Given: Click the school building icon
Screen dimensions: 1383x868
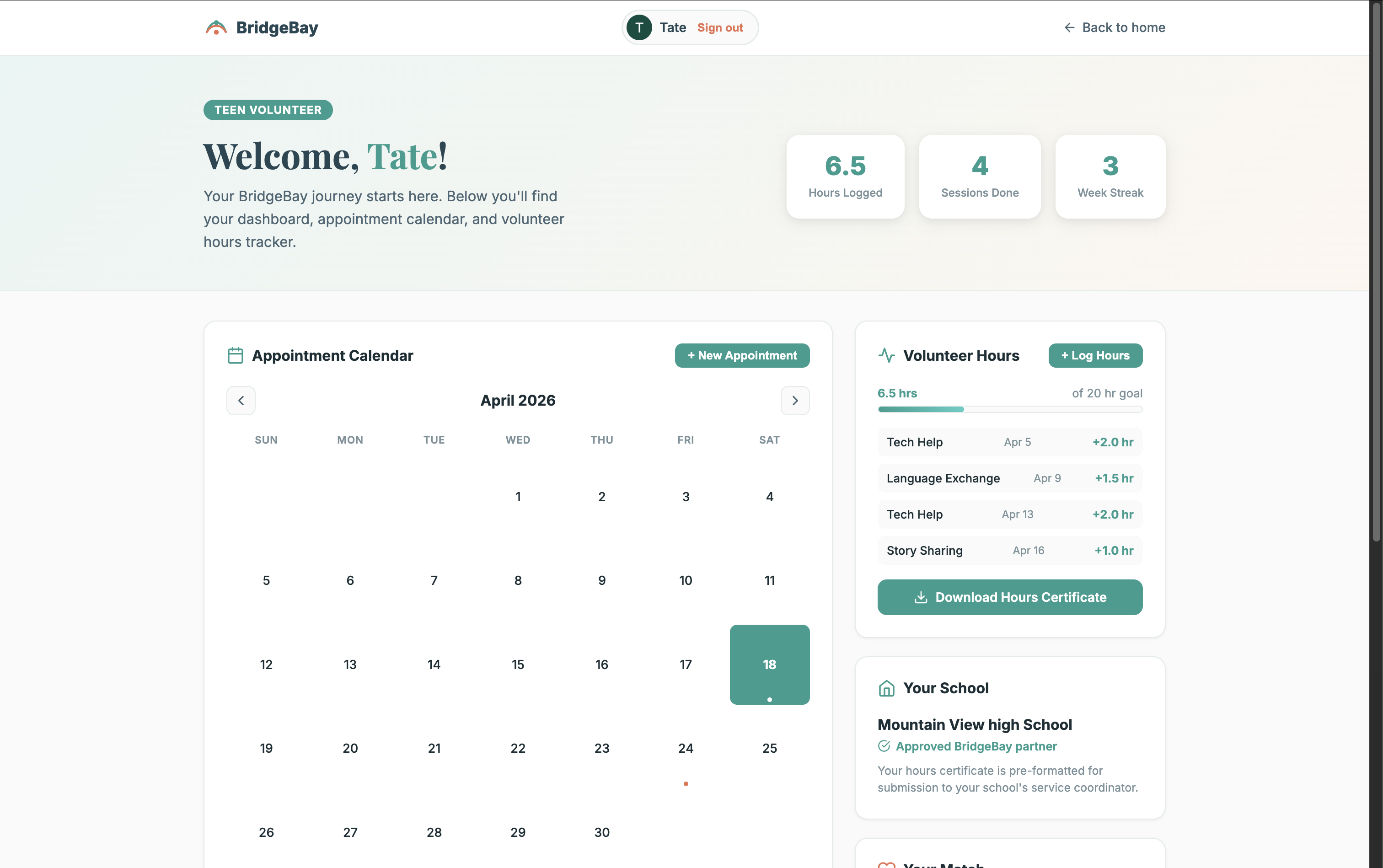Looking at the screenshot, I should [x=886, y=688].
